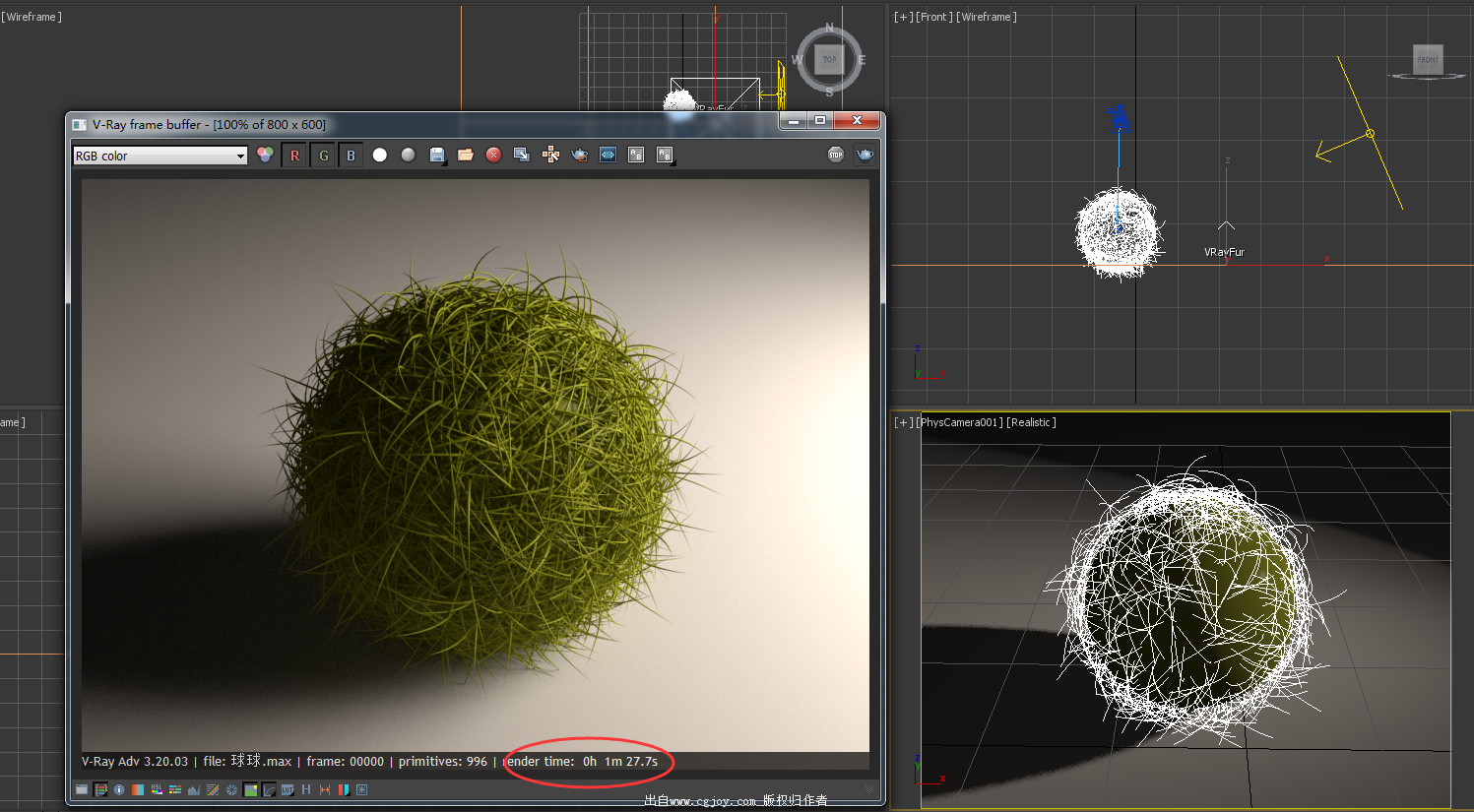Toggle background image landscape icon

click(x=250, y=789)
